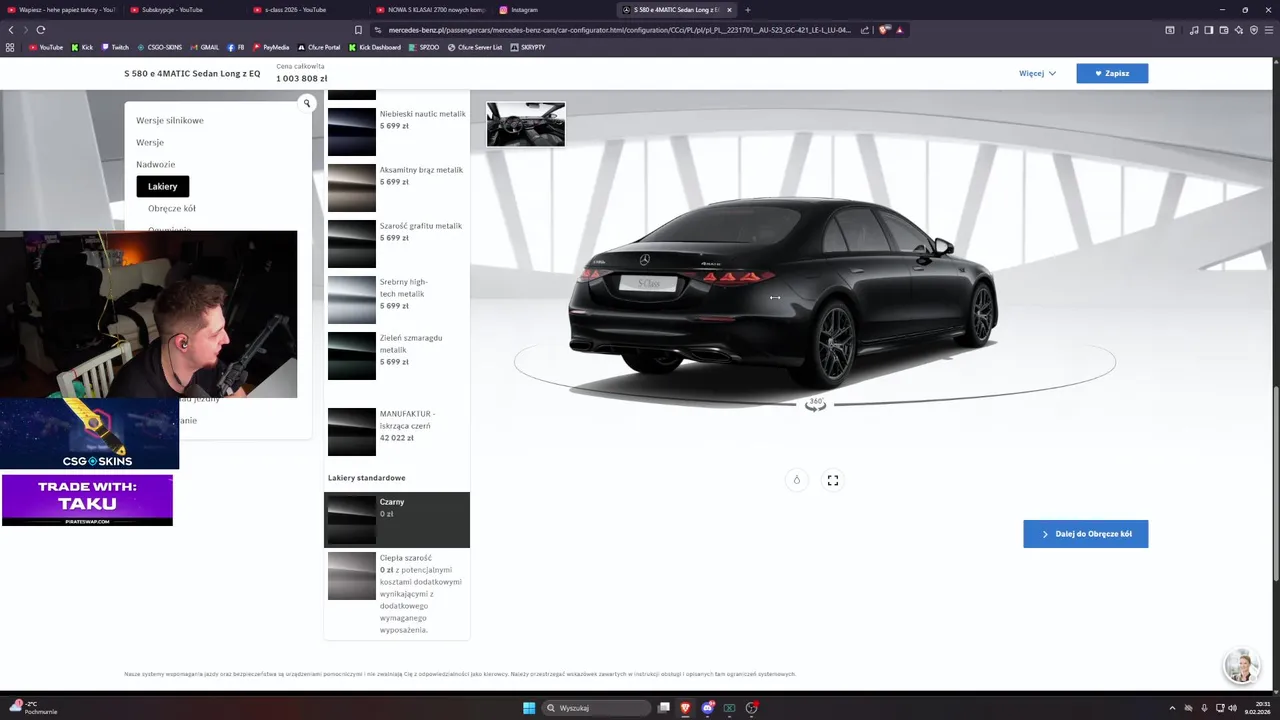Image resolution: width=1280 pixels, height=720 pixels.
Task: Click the Wyszukaj taskbar search box
Action: [x=597, y=708]
